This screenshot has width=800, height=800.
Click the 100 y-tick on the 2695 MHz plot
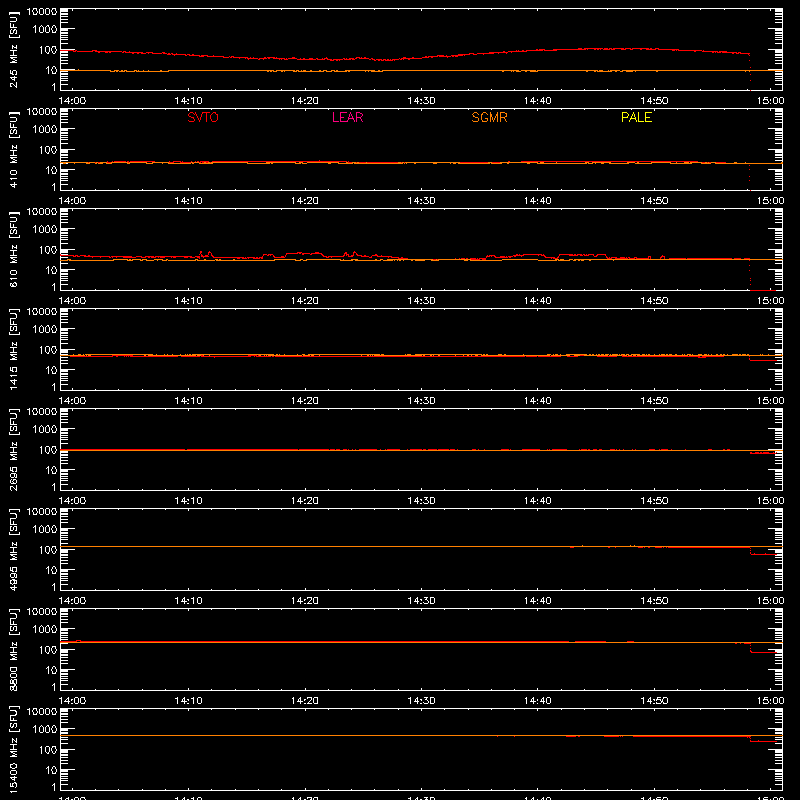coord(48,450)
